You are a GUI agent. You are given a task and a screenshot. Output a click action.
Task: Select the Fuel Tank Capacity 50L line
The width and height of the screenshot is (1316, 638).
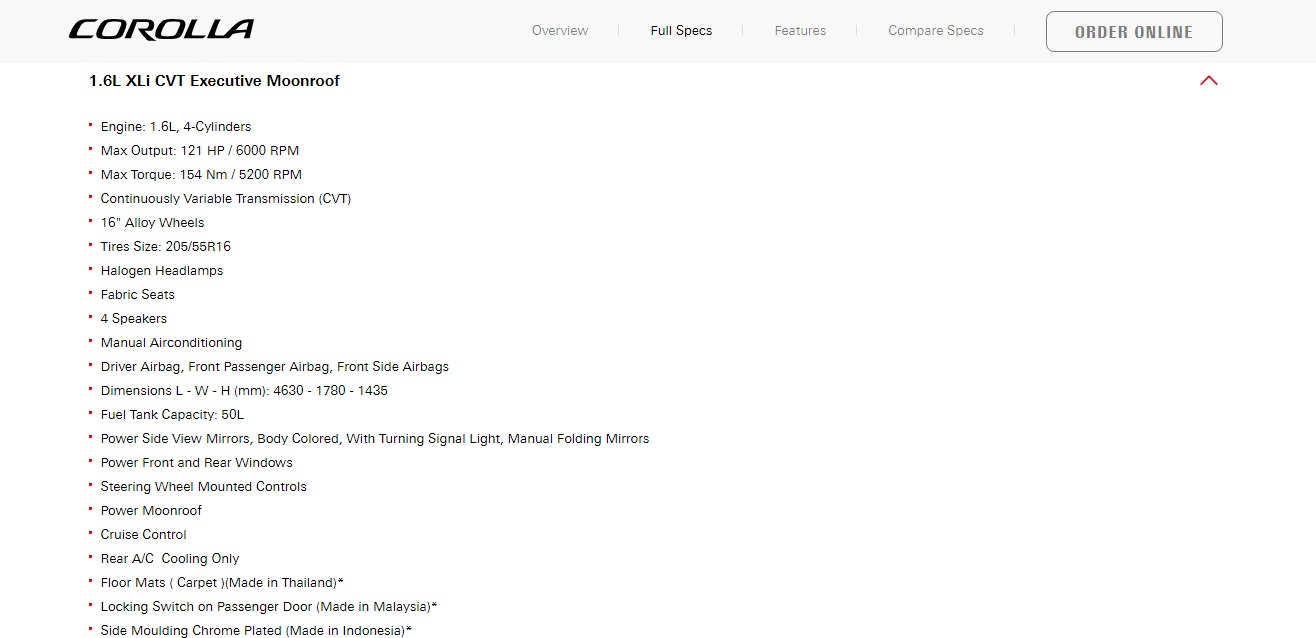172,415
